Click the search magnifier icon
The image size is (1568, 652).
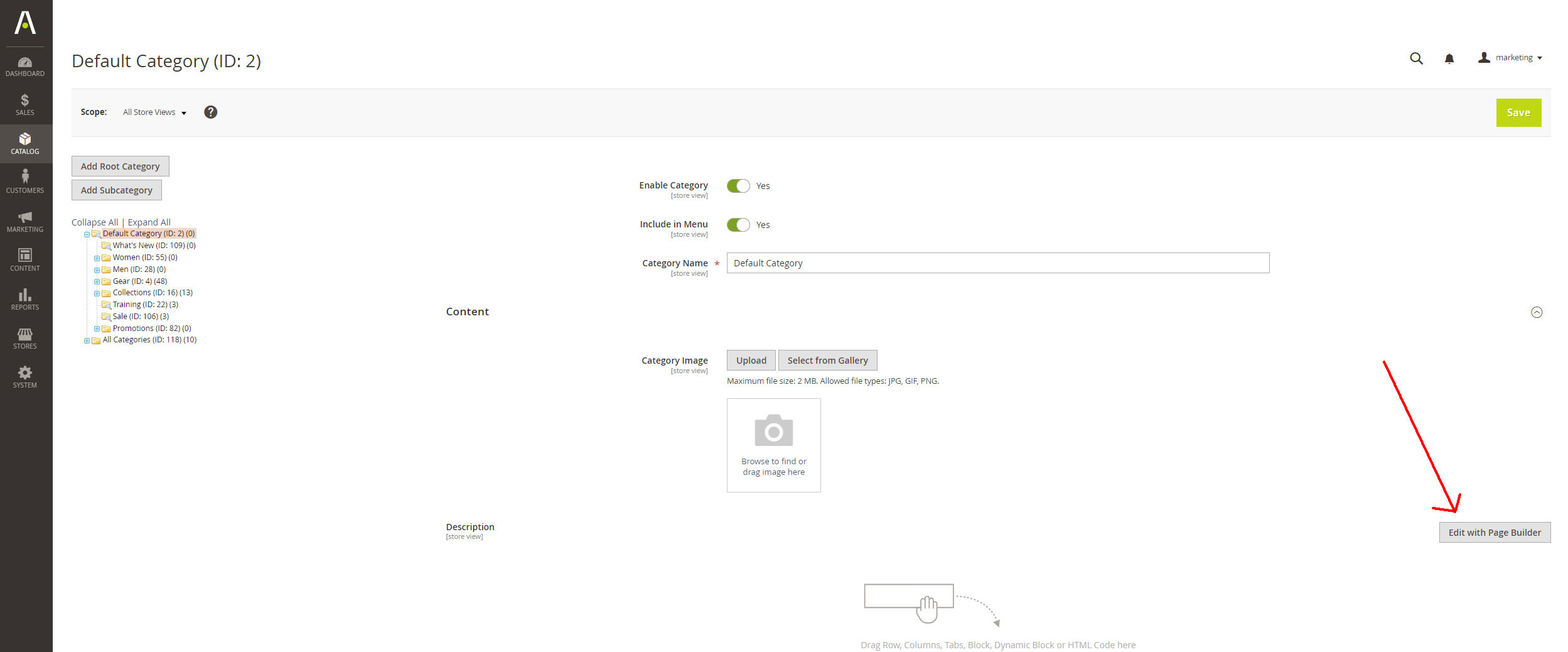1416,58
